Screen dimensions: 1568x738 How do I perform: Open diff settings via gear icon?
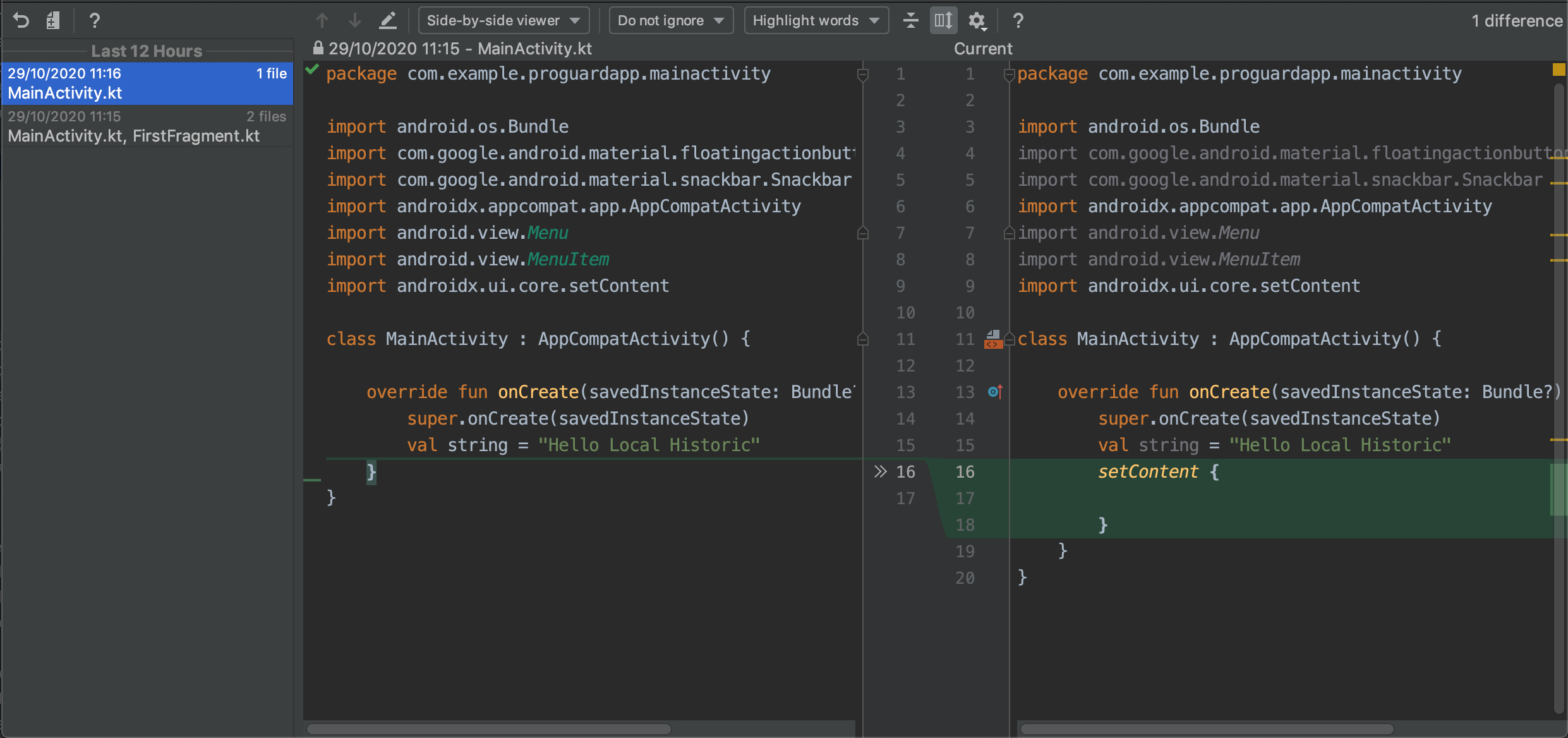(x=977, y=20)
